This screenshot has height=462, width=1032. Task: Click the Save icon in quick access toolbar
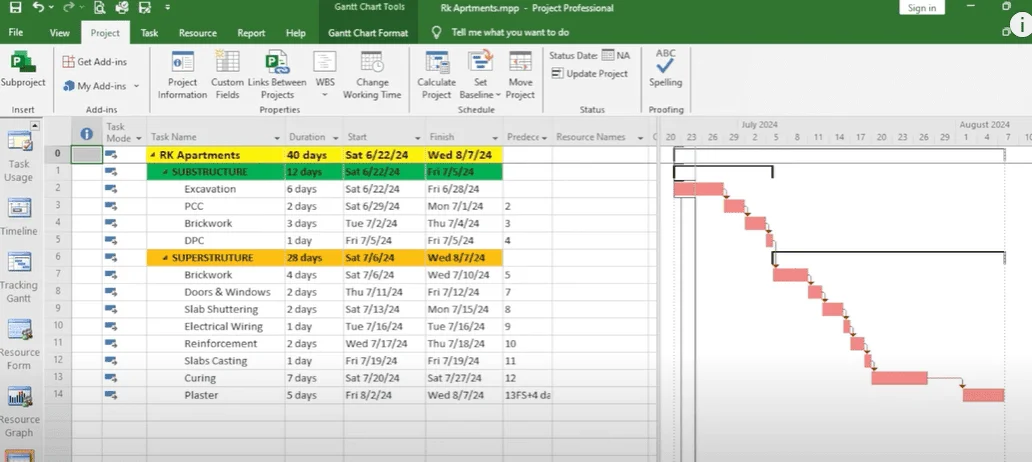pos(16,8)
